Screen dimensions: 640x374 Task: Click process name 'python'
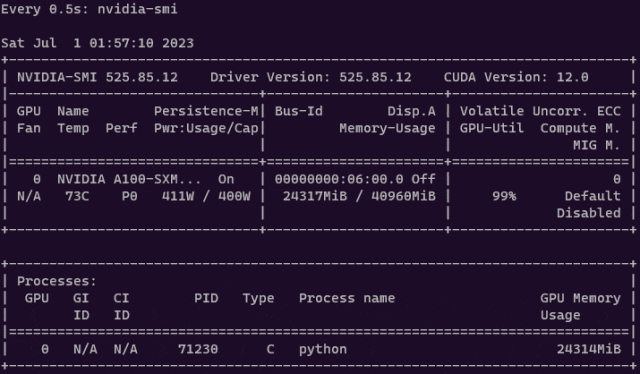(323, 350)
